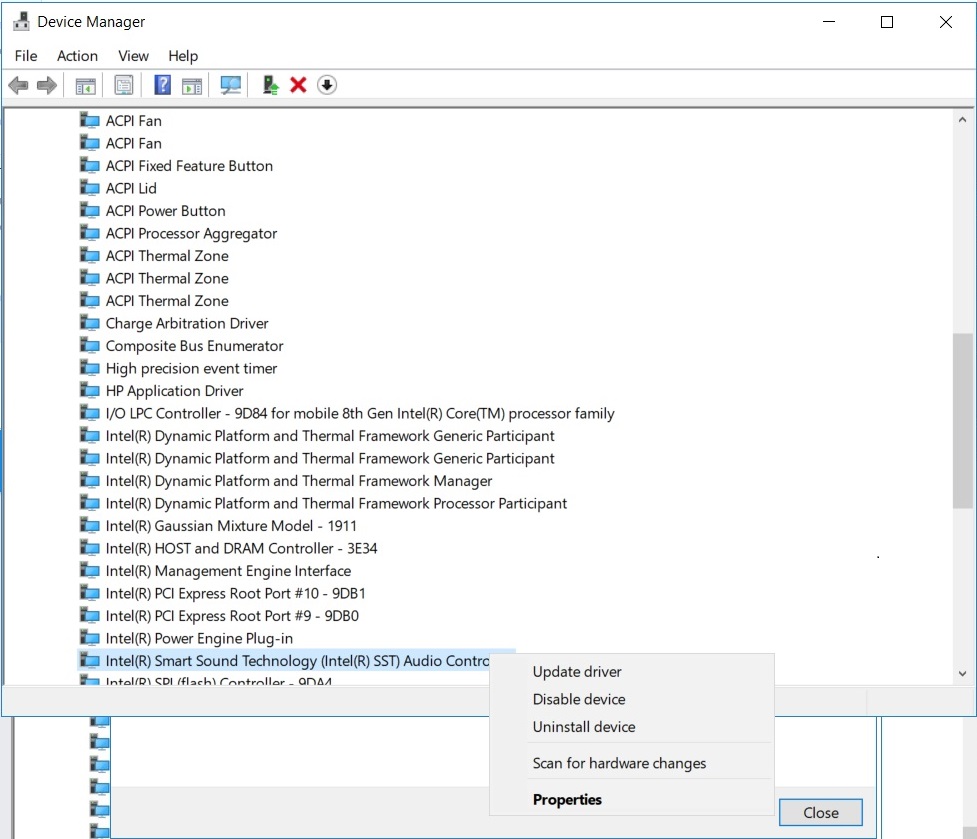Select ACPI Processor Aggregator

click(191, 233)
